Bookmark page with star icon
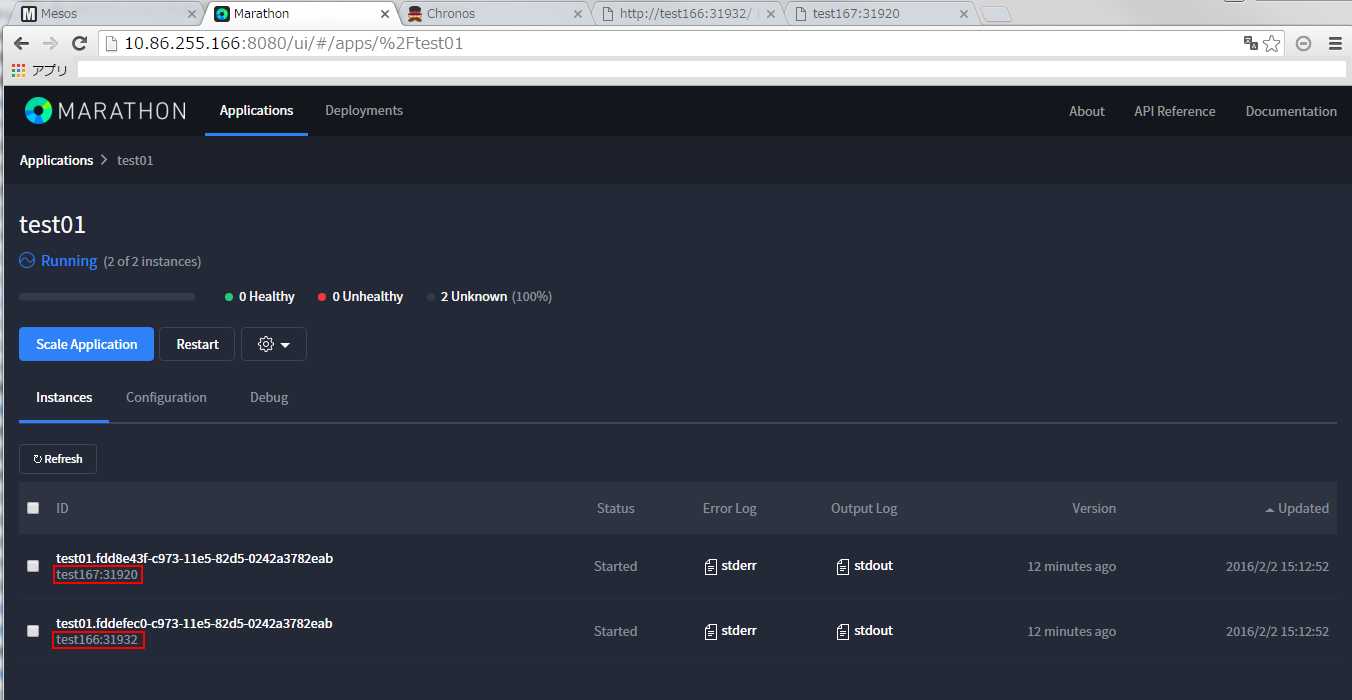Viewport: 1352px width, 700px height. point(1271,44)
